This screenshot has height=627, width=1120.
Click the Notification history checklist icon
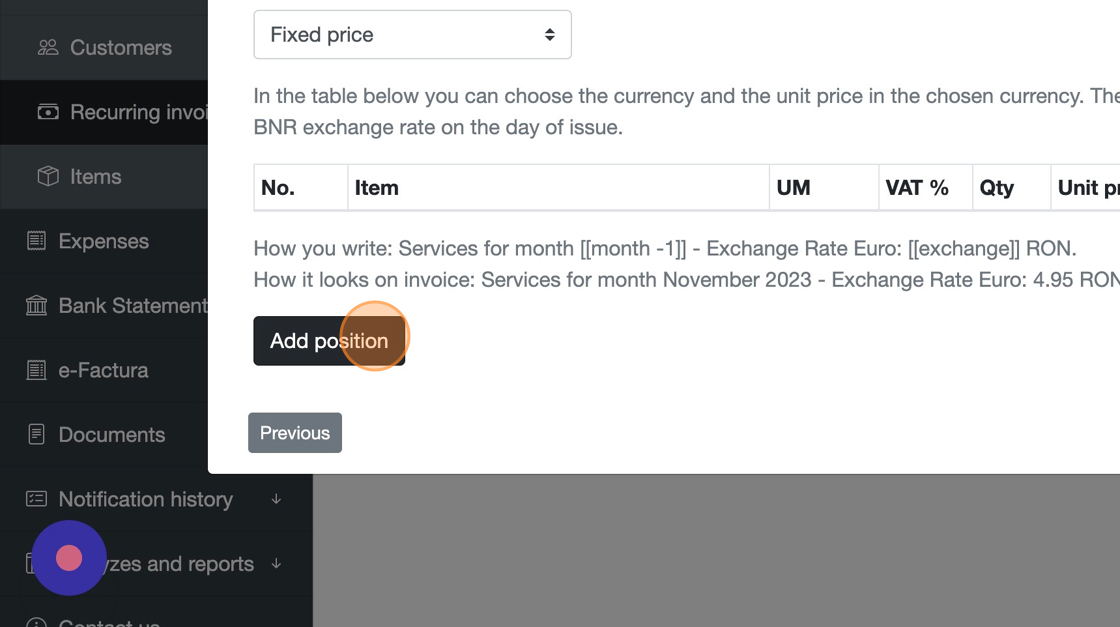(36, 499)
